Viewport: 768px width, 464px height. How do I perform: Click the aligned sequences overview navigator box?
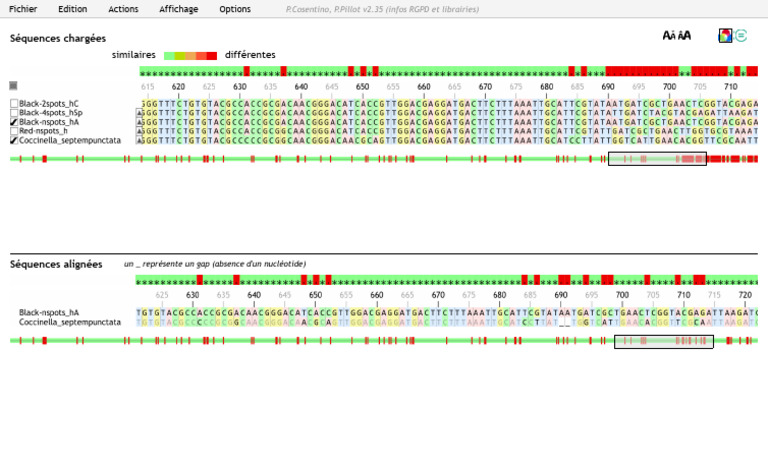click(x=664, y=342)
